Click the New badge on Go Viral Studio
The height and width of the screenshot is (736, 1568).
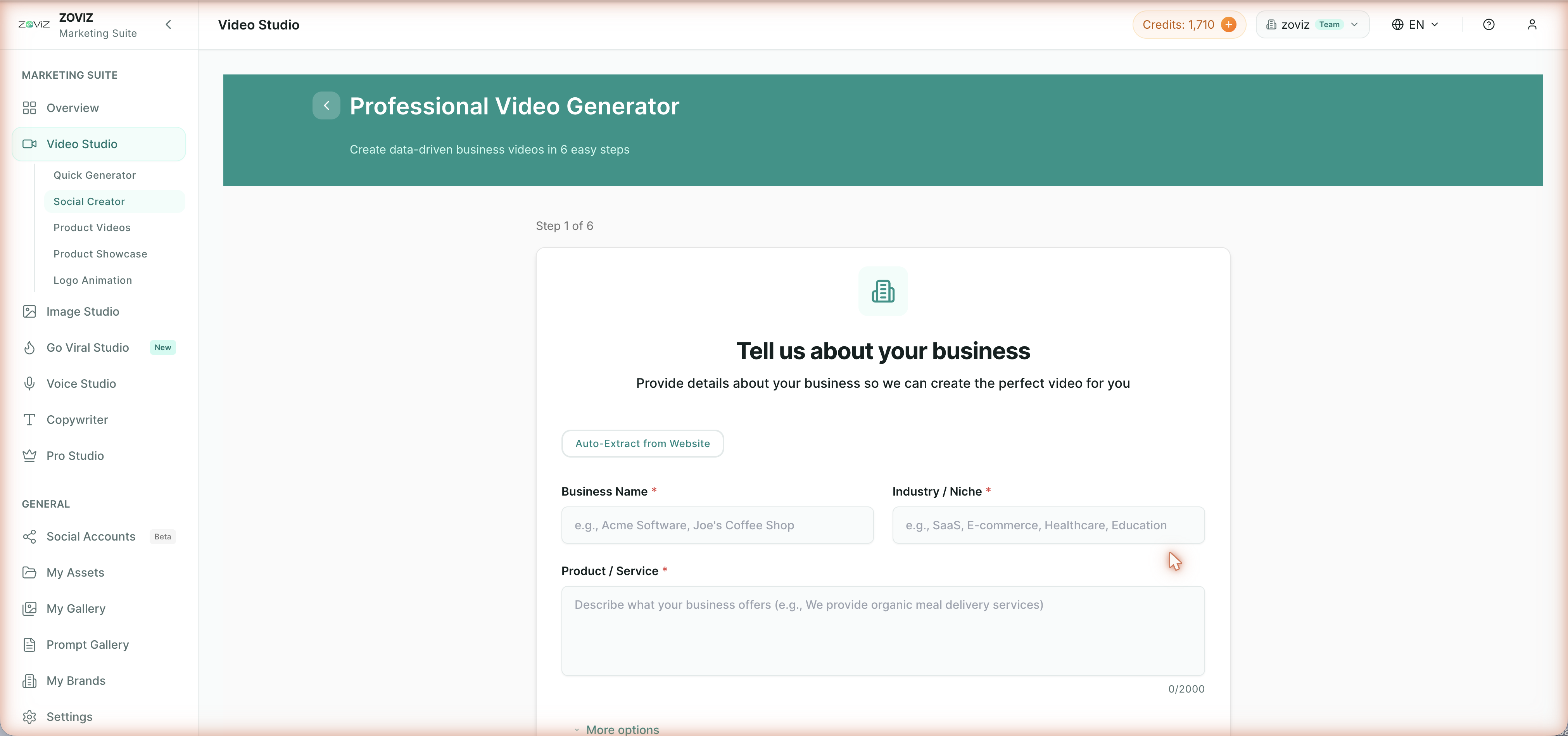click(162, 347)
